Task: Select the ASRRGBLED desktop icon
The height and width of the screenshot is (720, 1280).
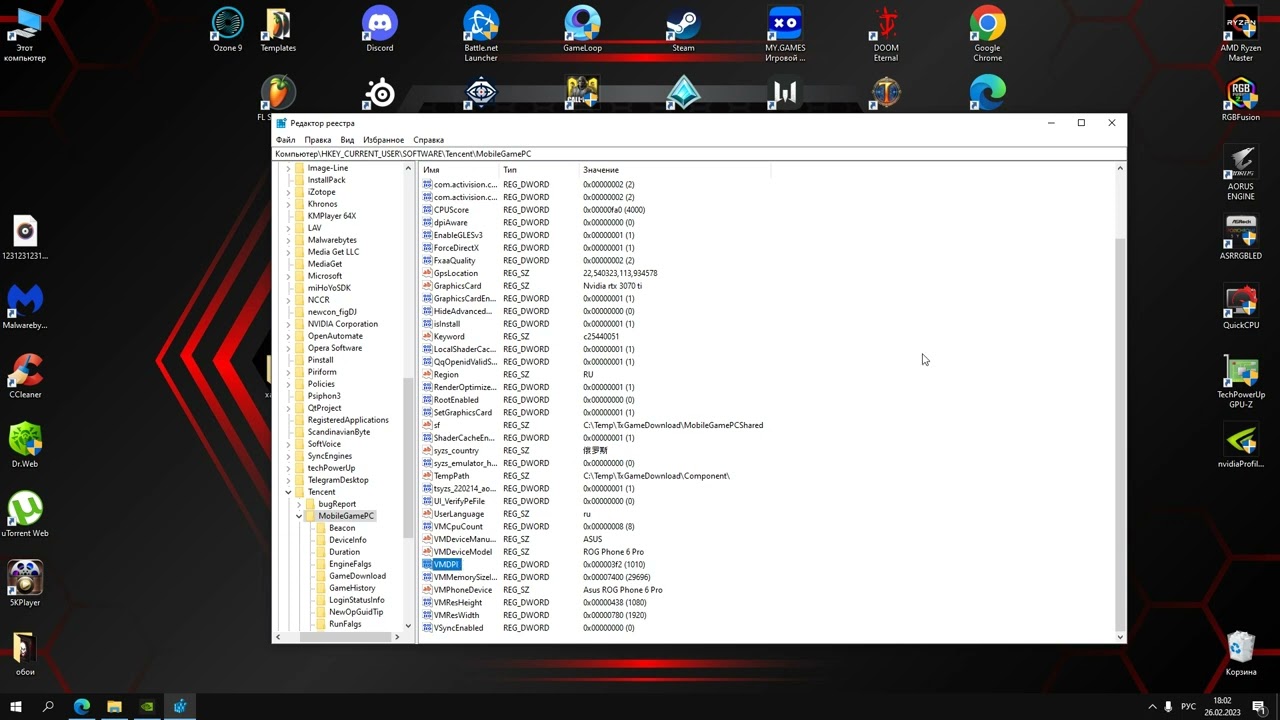Action: coord(1241,237)
